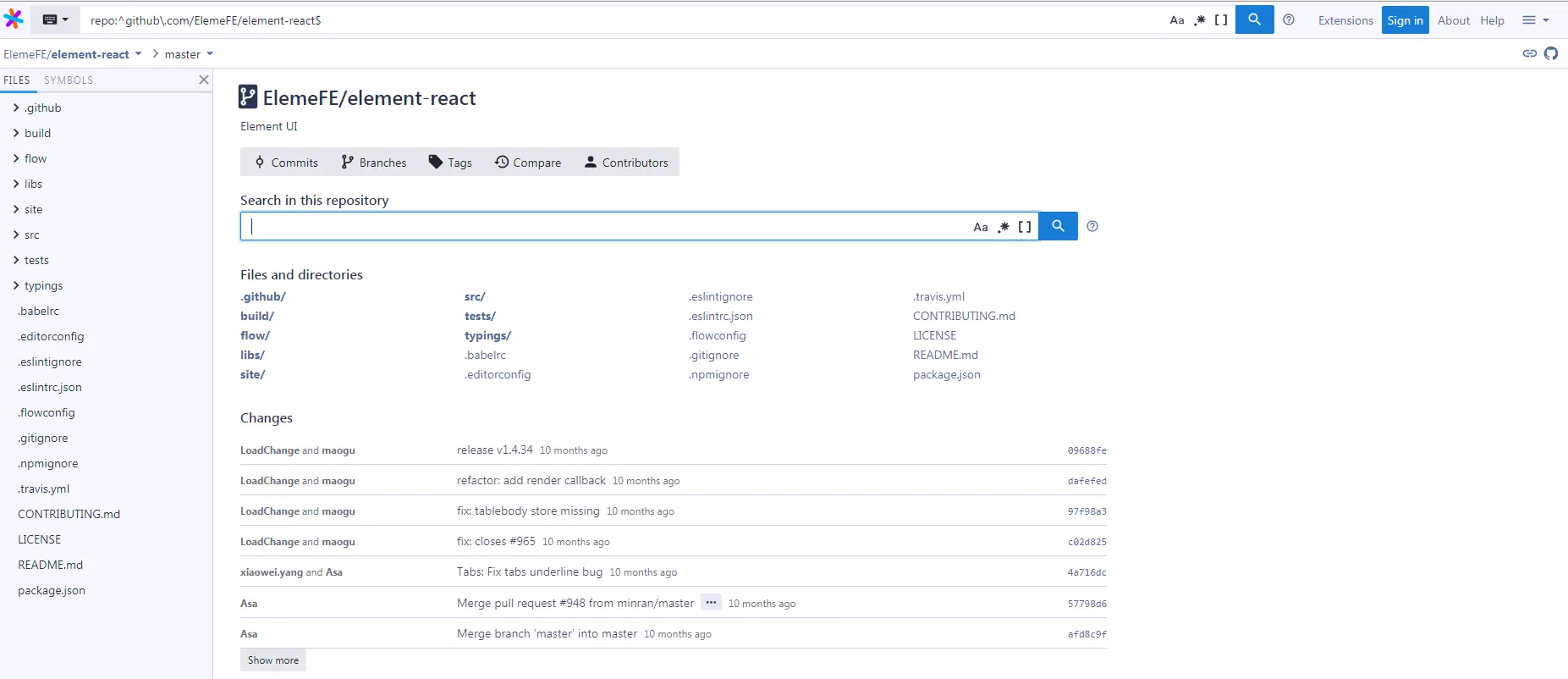Viewport: 1568px width, 679px height.
Task: Switch to the SYMBOLS tab
Action: 69,80
